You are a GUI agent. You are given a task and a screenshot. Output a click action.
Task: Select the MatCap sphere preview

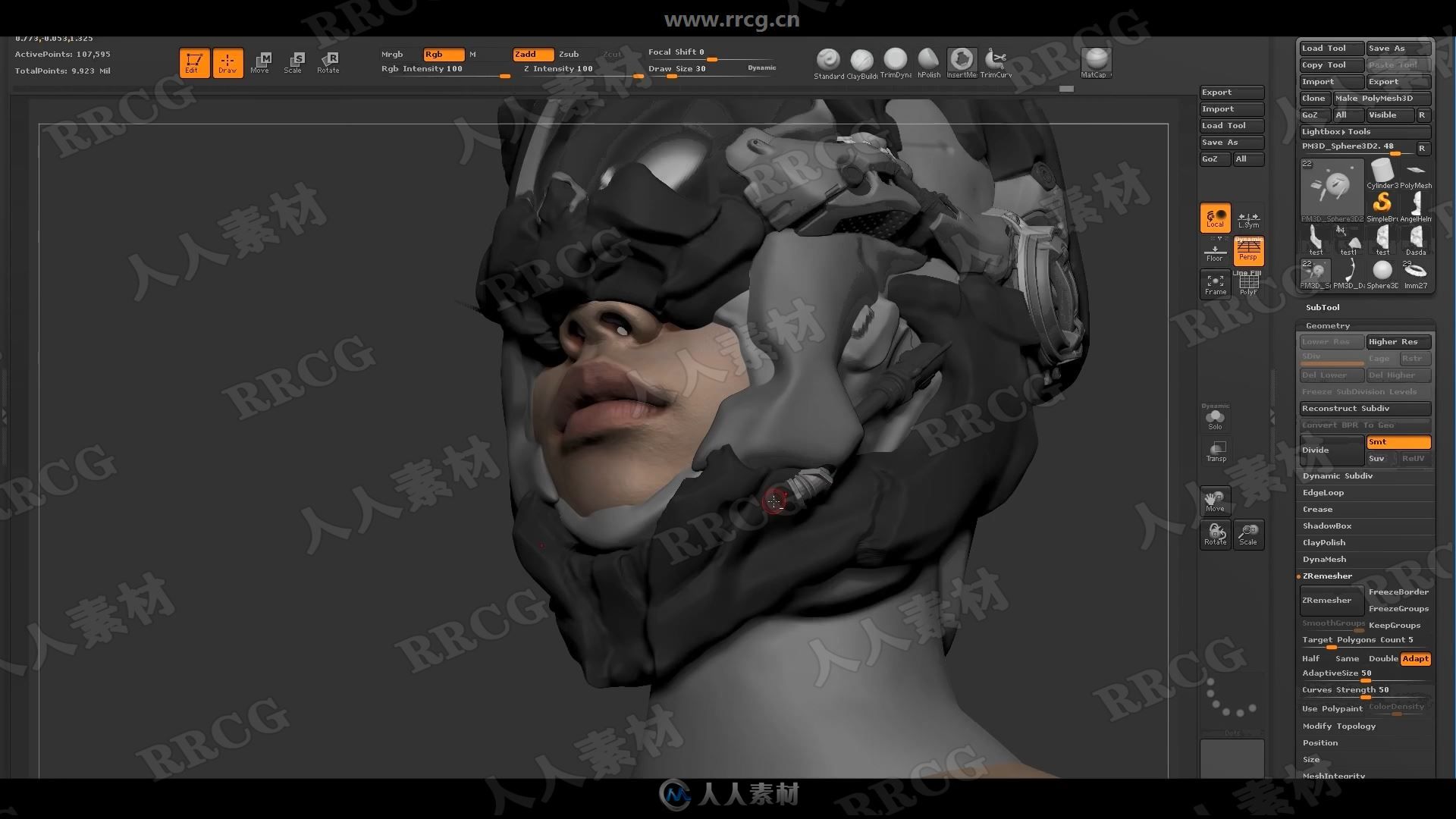(x=1097, y=61)
